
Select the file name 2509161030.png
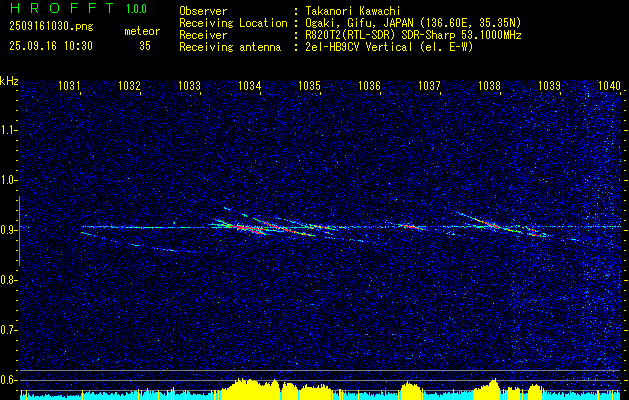point(51,26)
